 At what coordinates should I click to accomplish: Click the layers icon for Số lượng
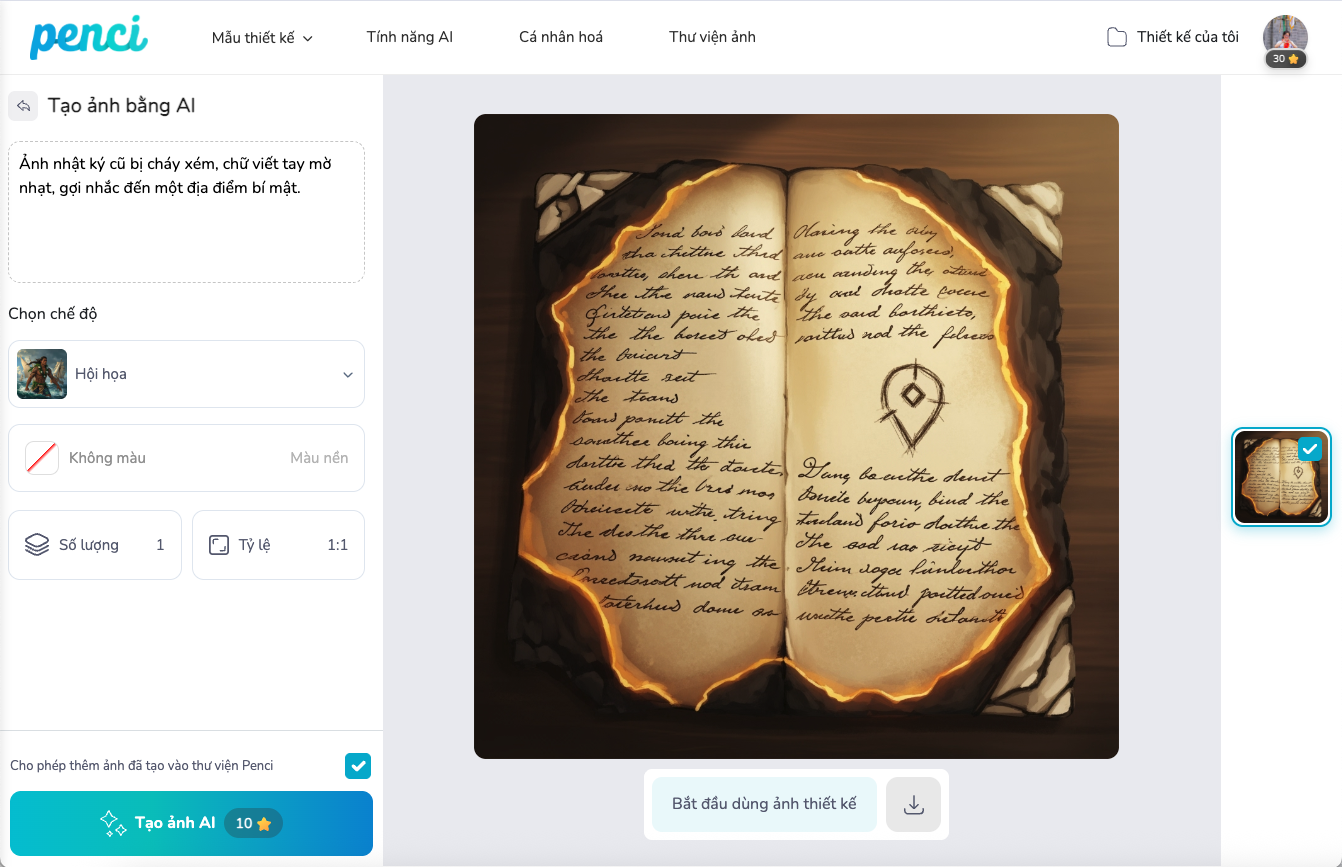click(37, 545)
